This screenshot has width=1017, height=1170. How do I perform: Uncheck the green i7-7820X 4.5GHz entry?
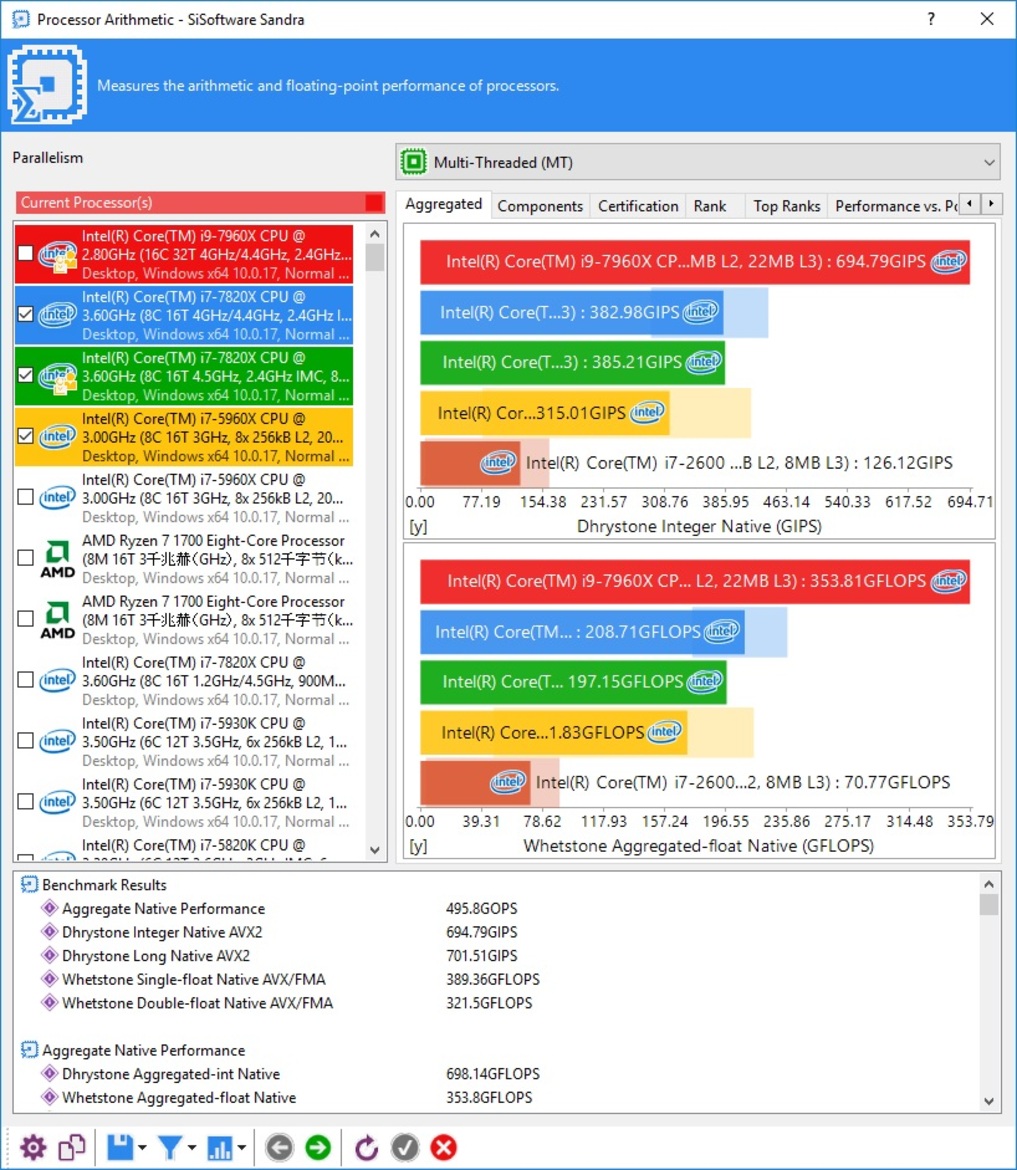coord(25,375)
